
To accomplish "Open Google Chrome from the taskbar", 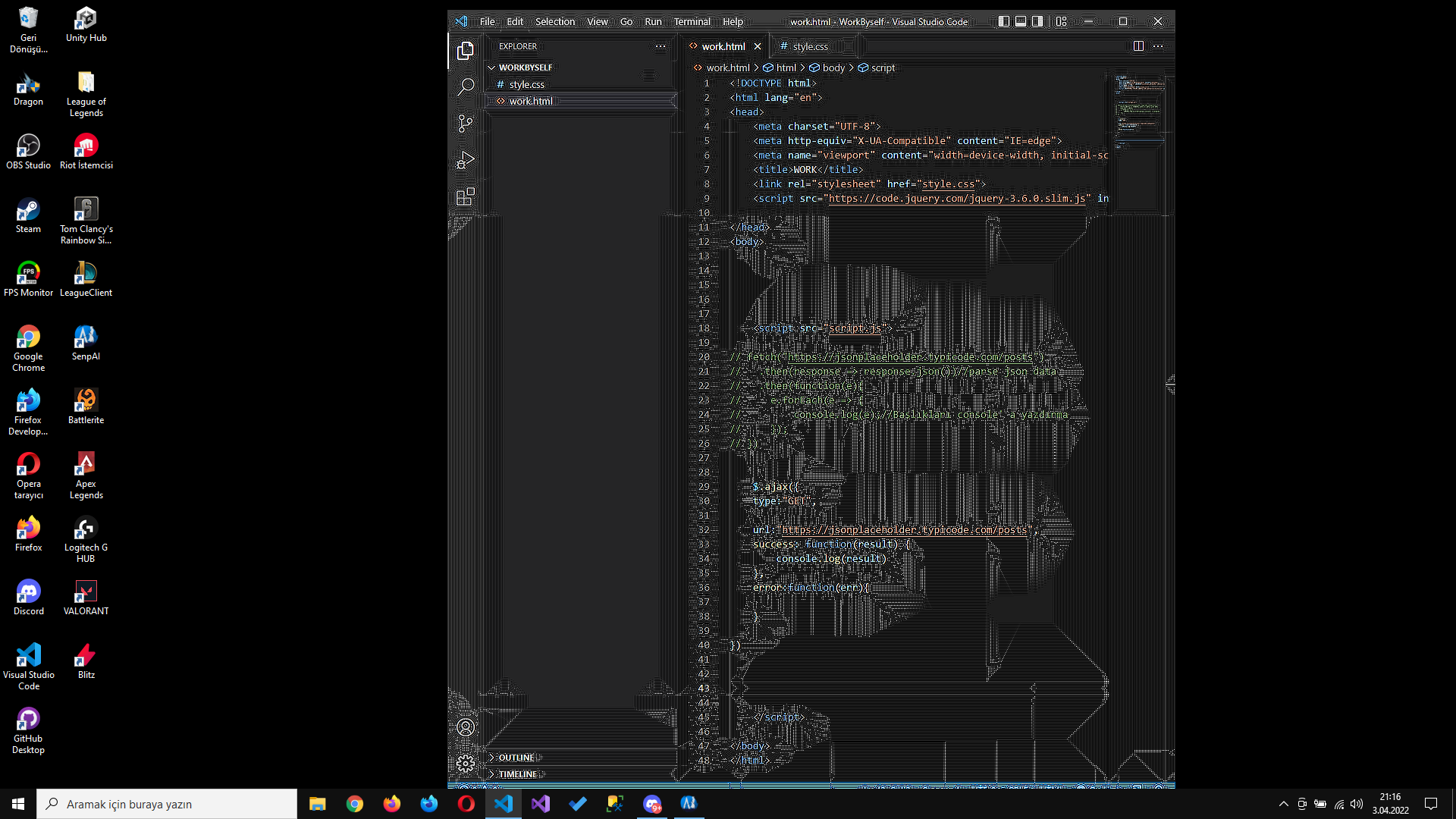I will pos(354,804).
